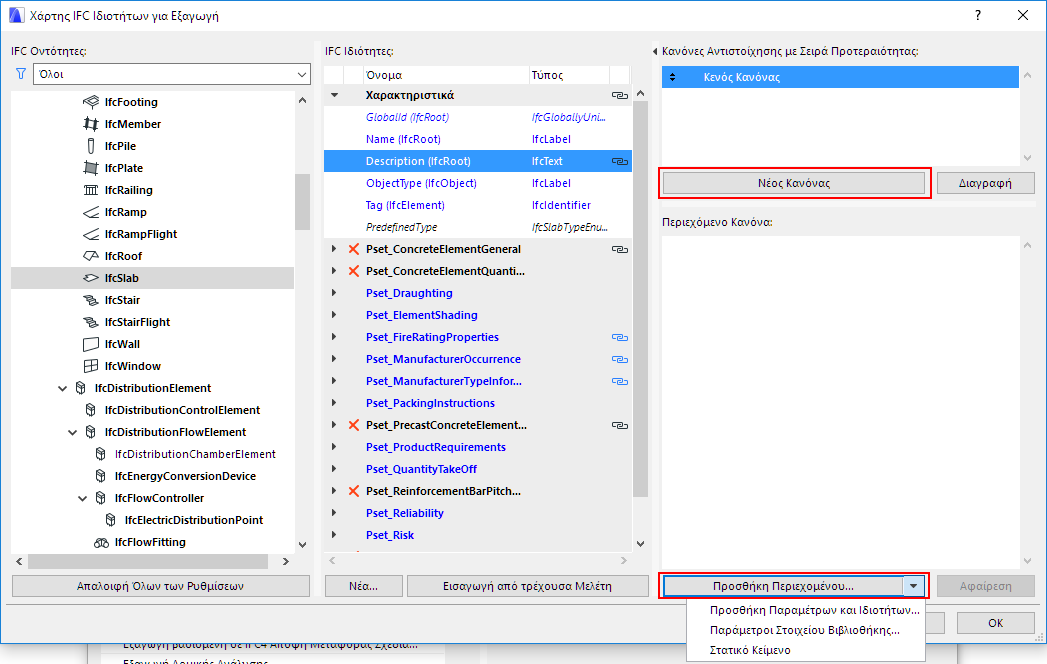Viewport: 1047px width, 664px height.
Task: Select the 'Tag (IfcElement)' property row
Action: point(477,205)
